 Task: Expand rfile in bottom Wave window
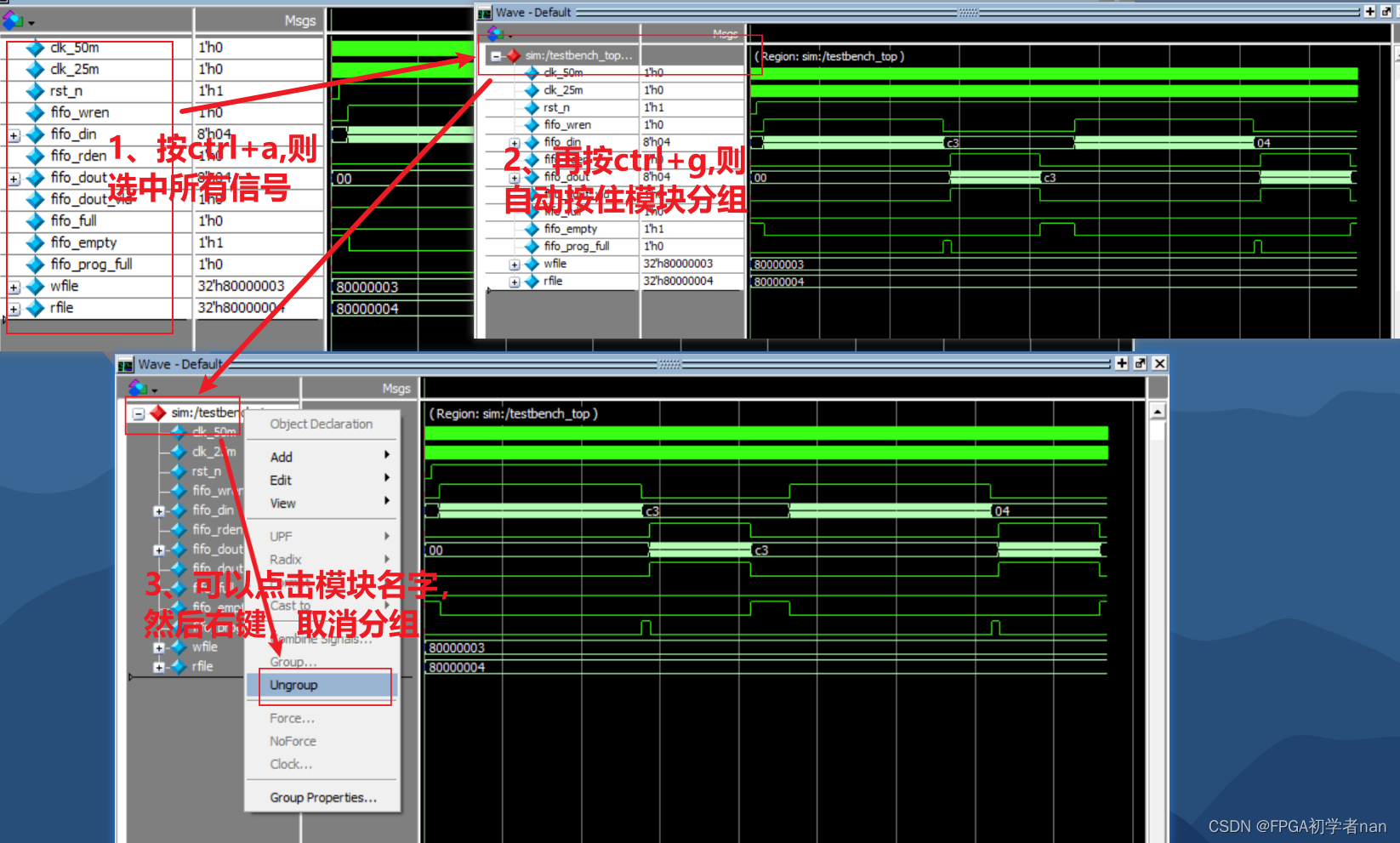158,668
